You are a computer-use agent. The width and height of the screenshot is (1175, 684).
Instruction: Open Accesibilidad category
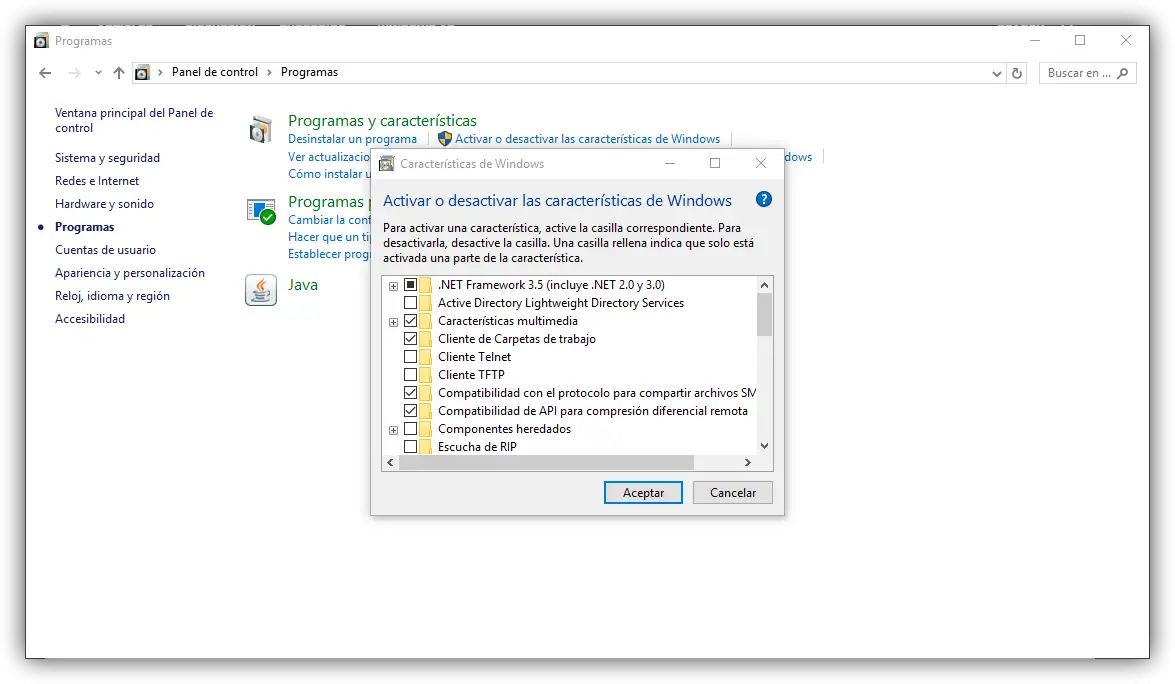[90, 319]
